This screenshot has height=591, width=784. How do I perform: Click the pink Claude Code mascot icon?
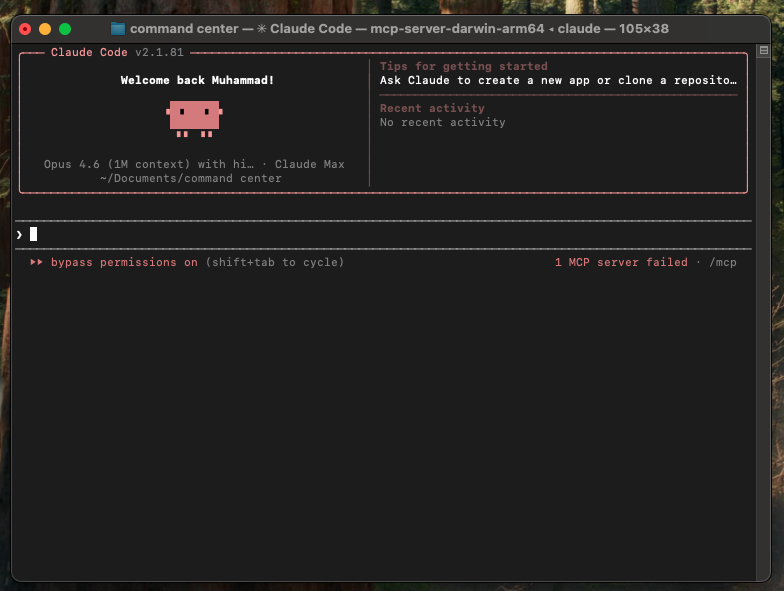194,118
